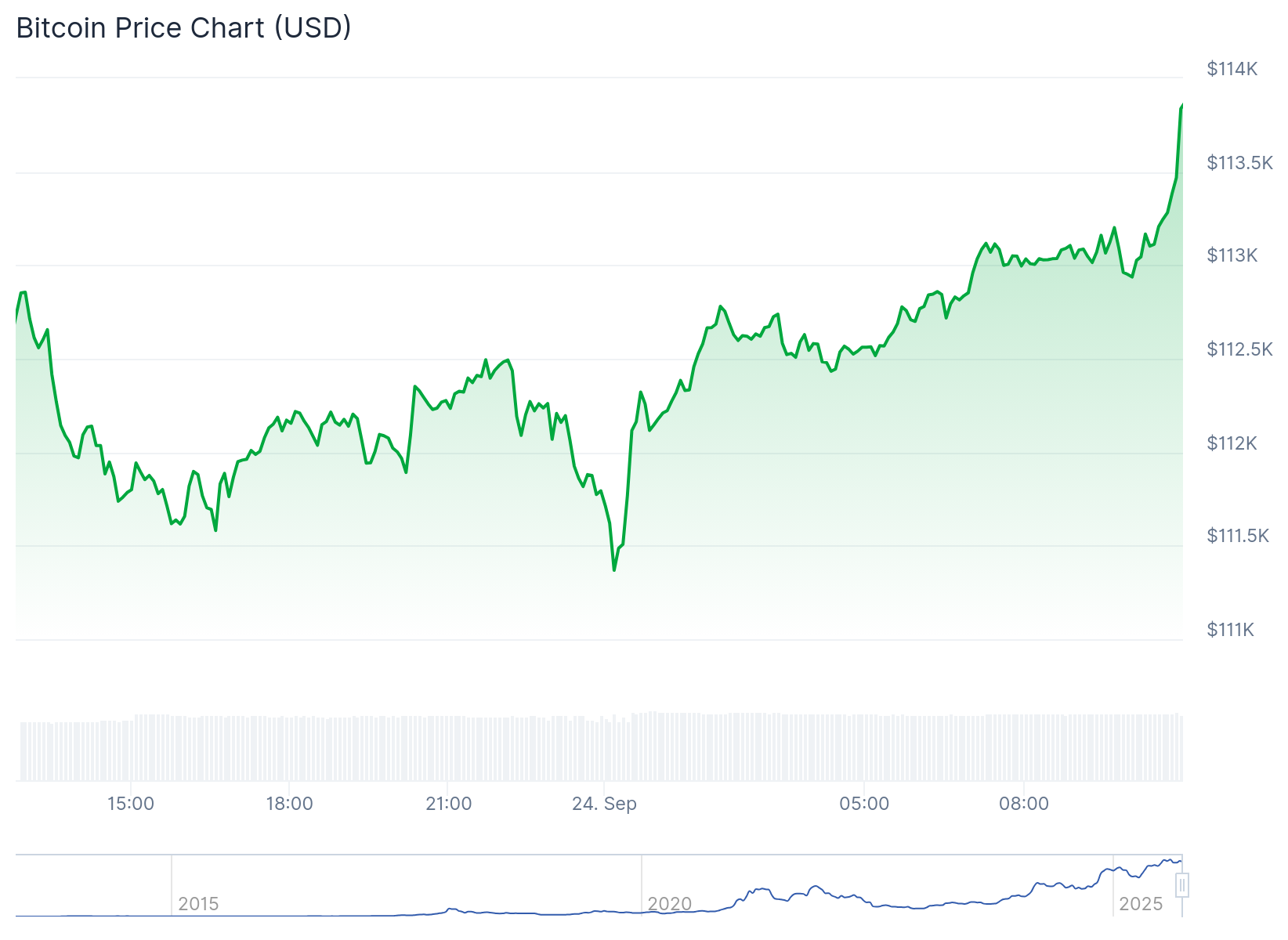Click the $112K price axis label
This screenshot has width=1288, height=940.
(1232, 443)
